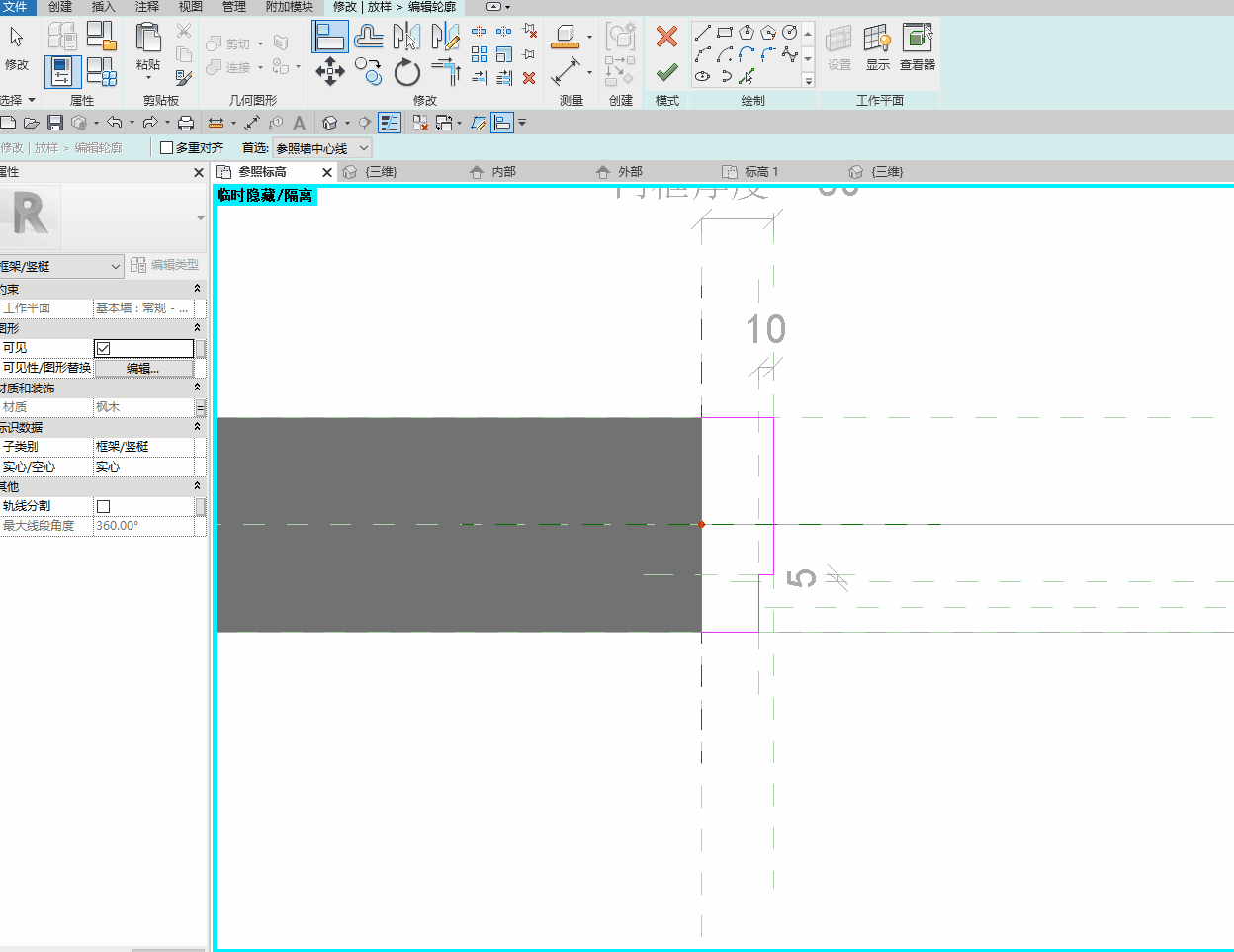
Task: Close the 参照标高 view tab
Action: 327,172
